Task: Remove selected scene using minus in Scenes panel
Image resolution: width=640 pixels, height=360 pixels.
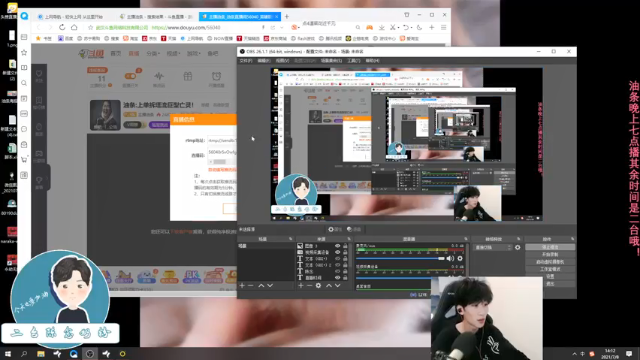Action: coord(251,286)
